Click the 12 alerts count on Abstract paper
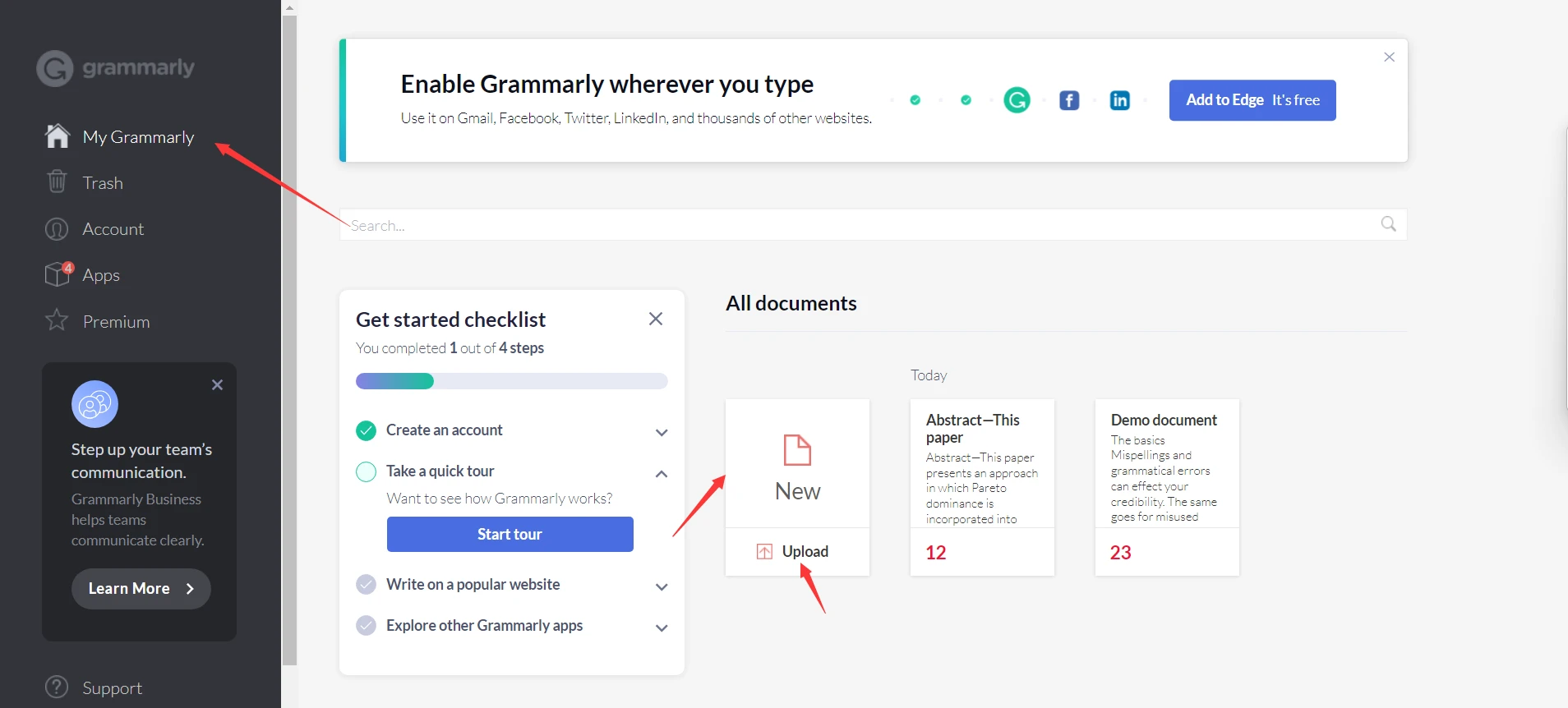This screenshot has width=1568, height=708. 936,553
